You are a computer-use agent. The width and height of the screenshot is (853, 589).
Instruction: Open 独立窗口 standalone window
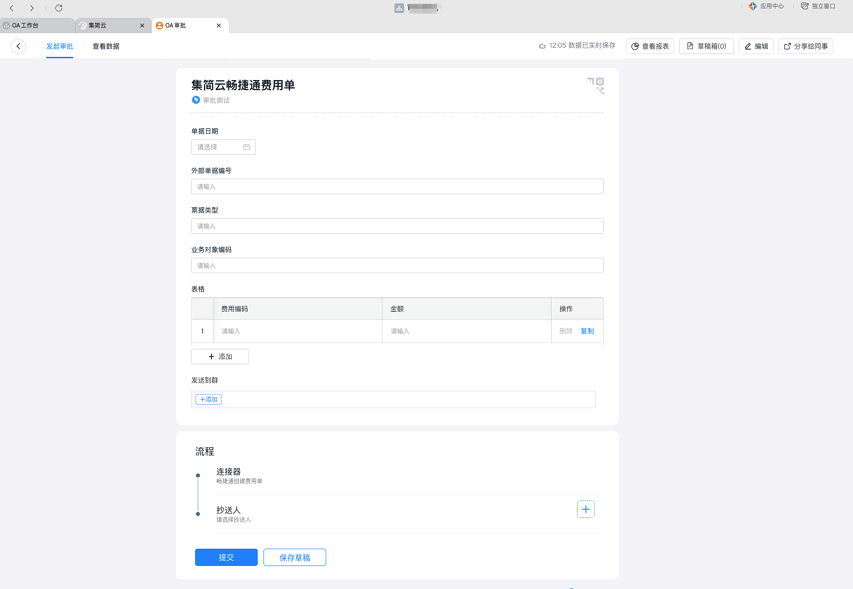818,7
